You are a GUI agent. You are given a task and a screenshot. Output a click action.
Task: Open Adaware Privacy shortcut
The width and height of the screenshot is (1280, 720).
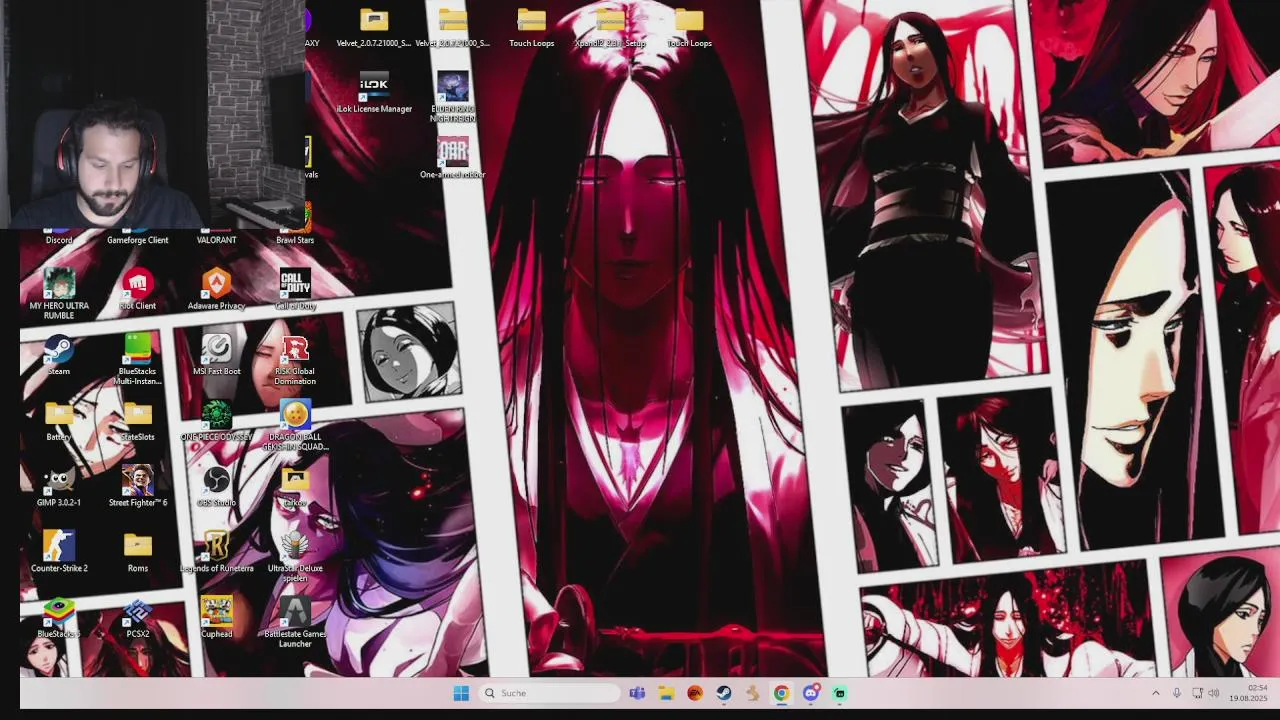coord(216,290)
